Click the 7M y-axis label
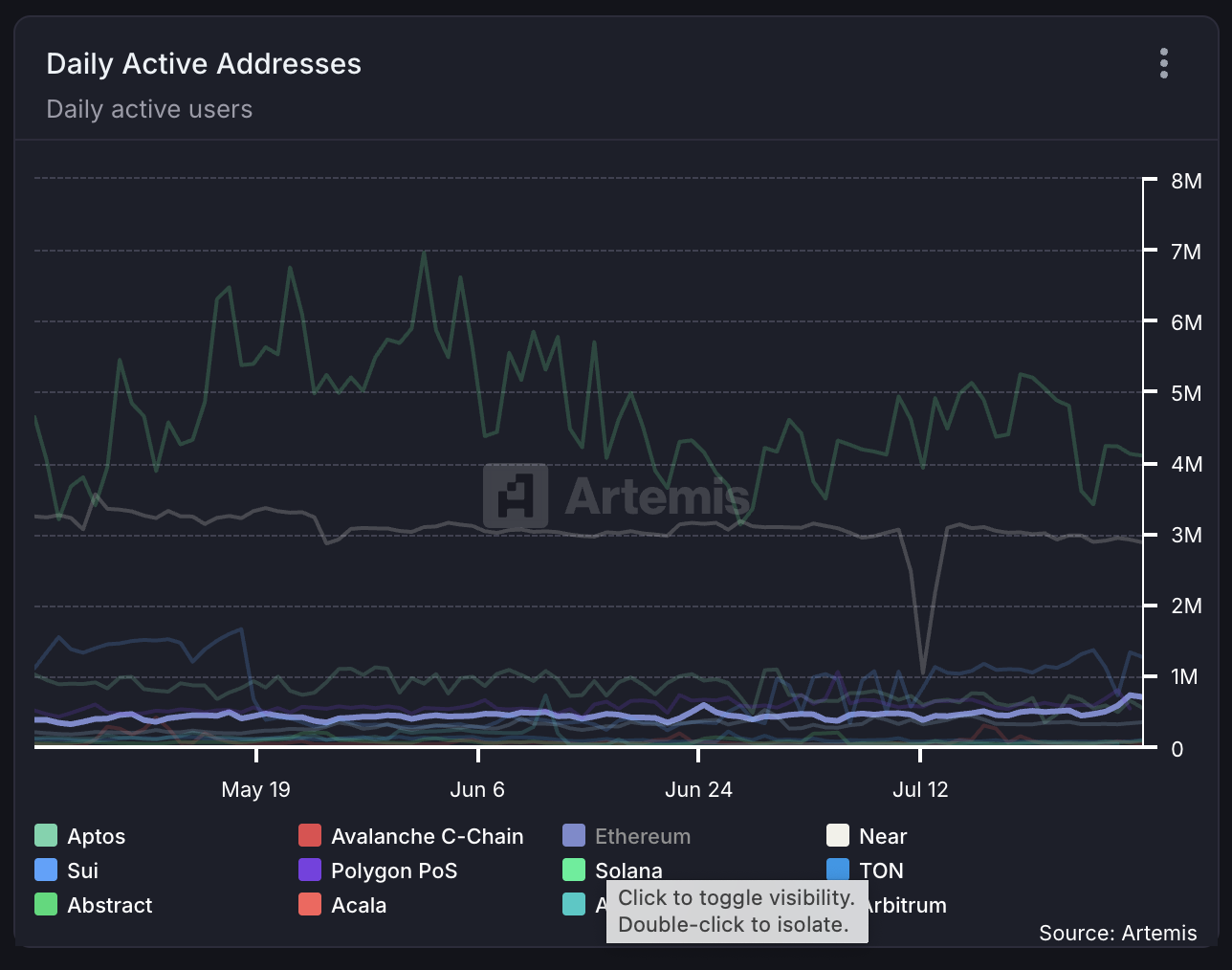The height and width of the screenshot is (970, 1232). coord(1186,253)
